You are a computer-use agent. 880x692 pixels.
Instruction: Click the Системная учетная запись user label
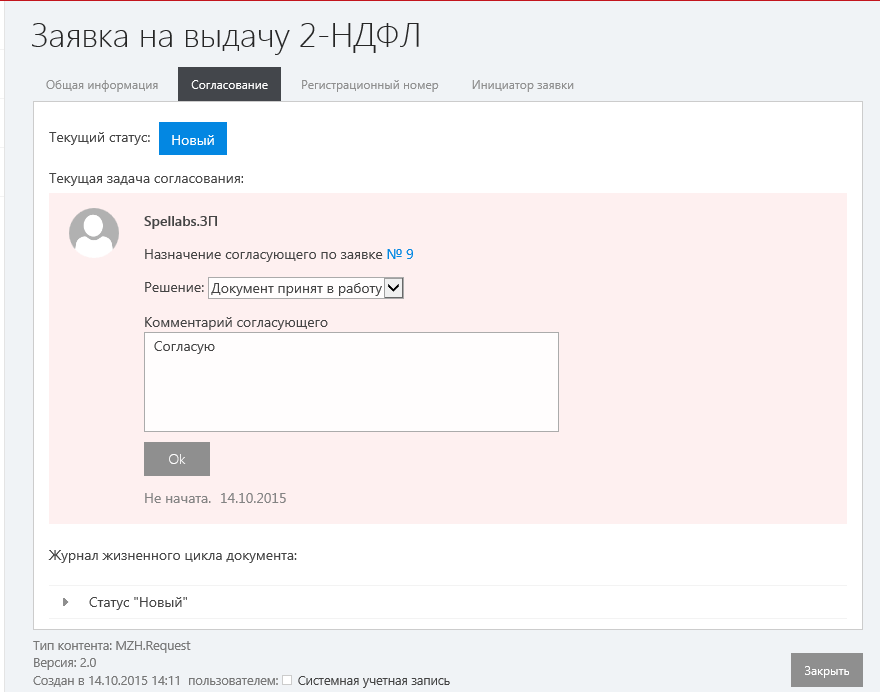pos(373,681)
